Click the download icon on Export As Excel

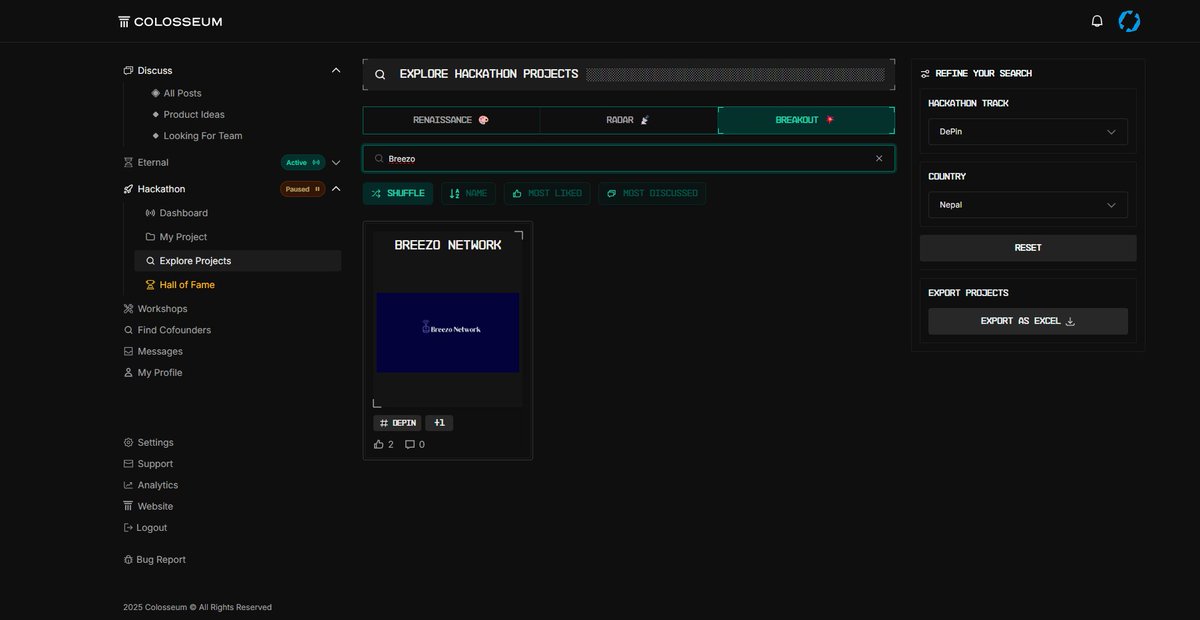1069,321
